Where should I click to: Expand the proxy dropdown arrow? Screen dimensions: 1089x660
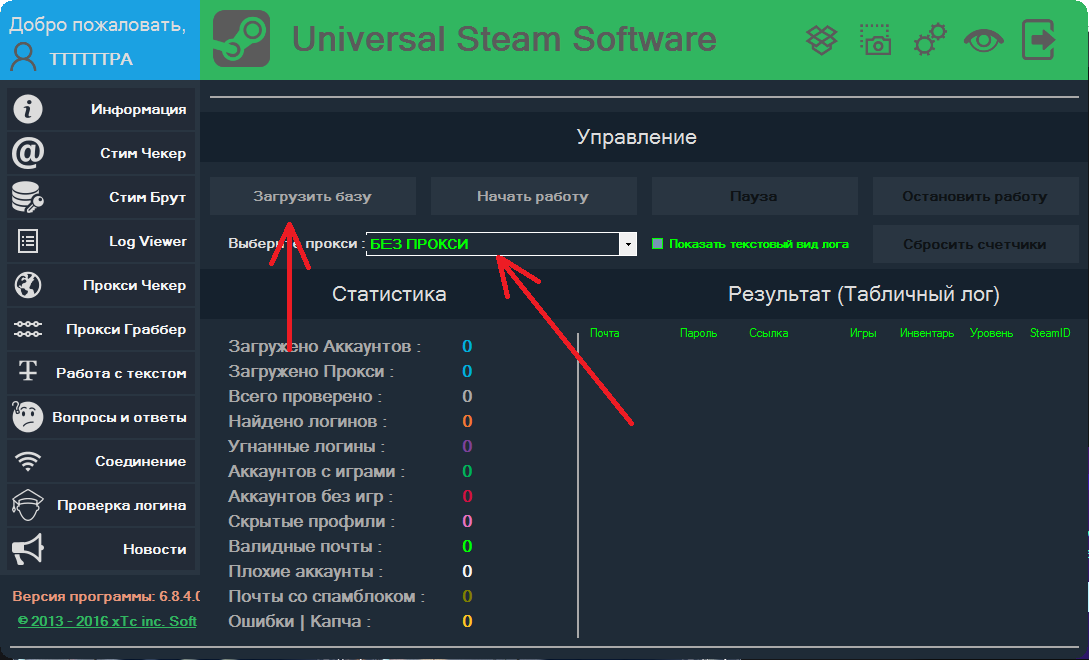[x=628, y=244]
